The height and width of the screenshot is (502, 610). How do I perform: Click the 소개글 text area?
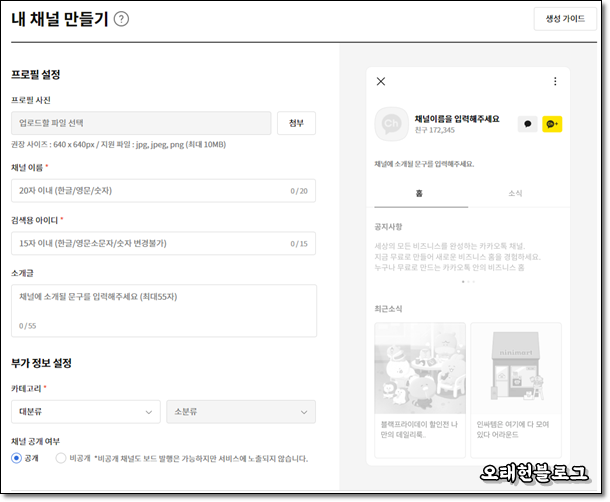pos(164,311)
